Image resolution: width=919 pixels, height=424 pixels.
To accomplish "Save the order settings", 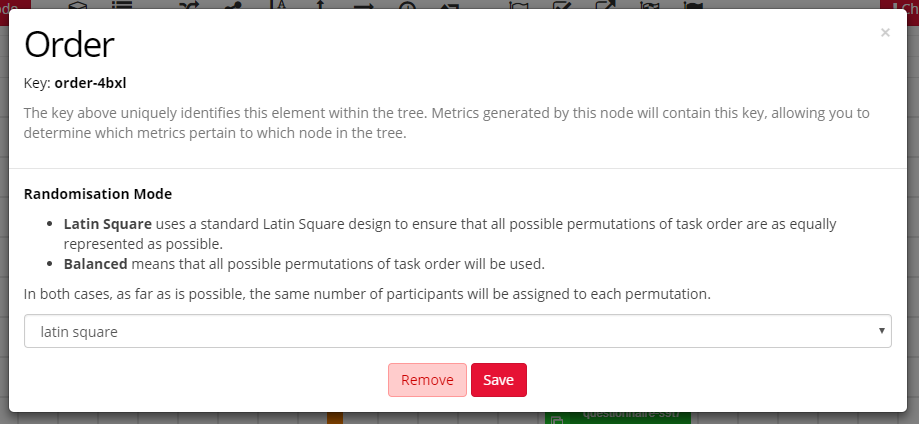I will [x=498, y=380].
